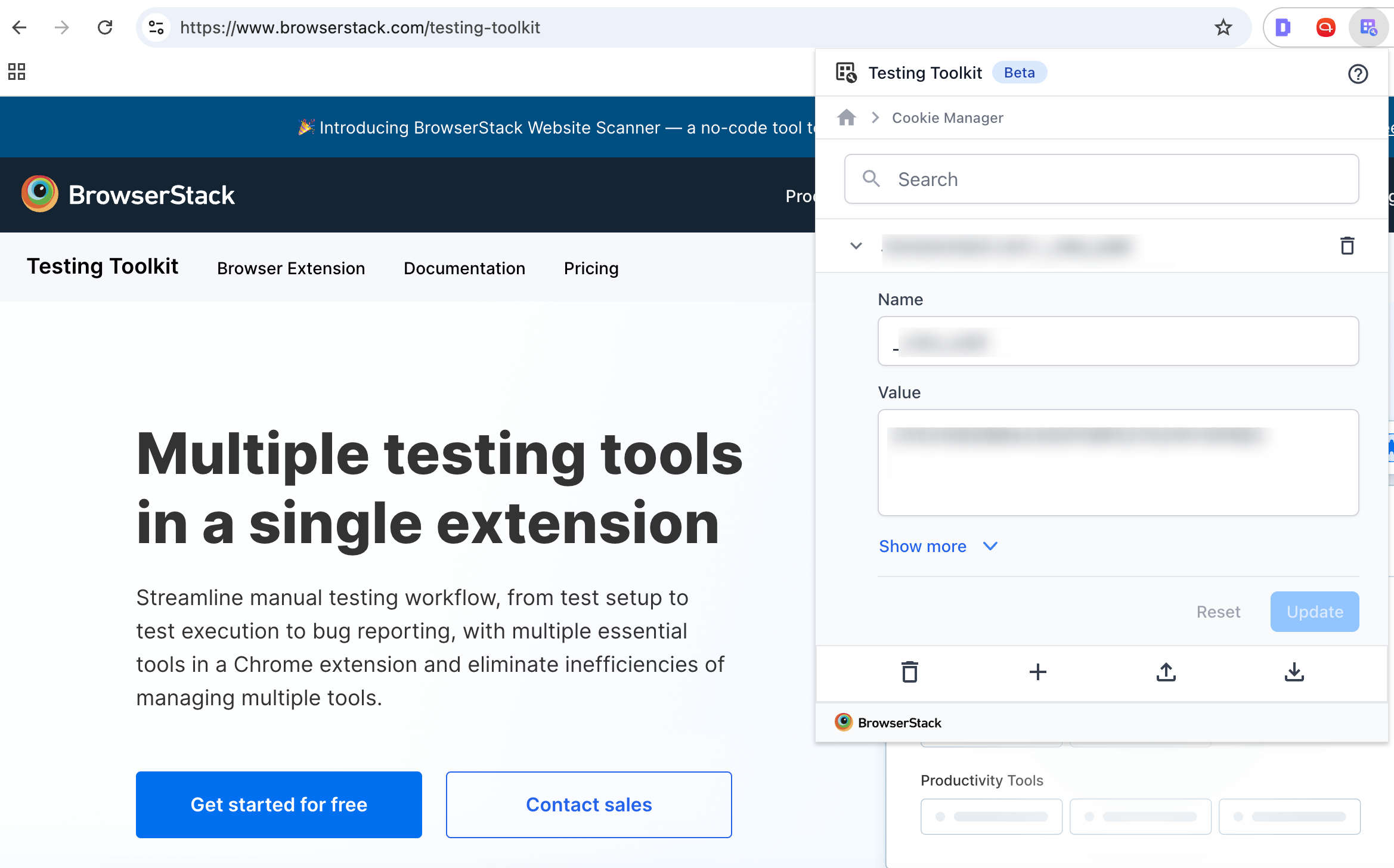The width and height of the screenshot is (1394, 868).
Task: Open the Browser Extension tab
Action: click(291, 268)
